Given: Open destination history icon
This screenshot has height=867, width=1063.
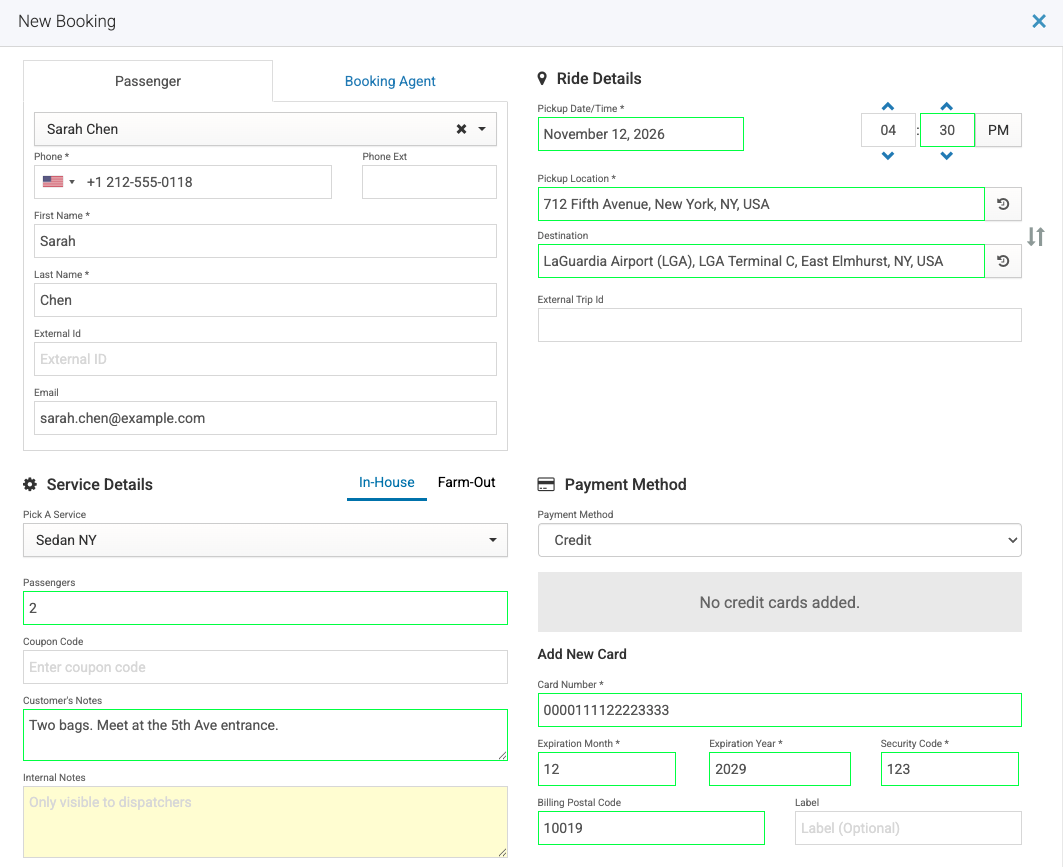Looking at the screenshot, I should tap(1003, 261).
